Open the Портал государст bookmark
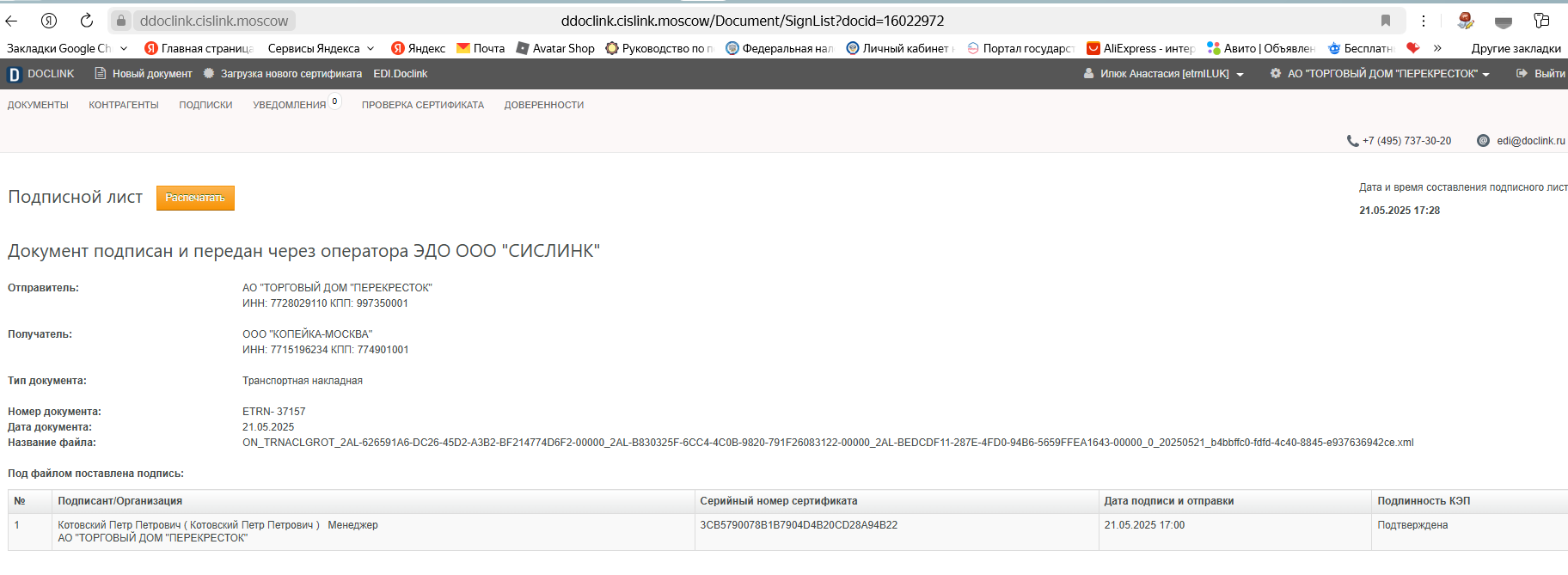 point(1020,48)
